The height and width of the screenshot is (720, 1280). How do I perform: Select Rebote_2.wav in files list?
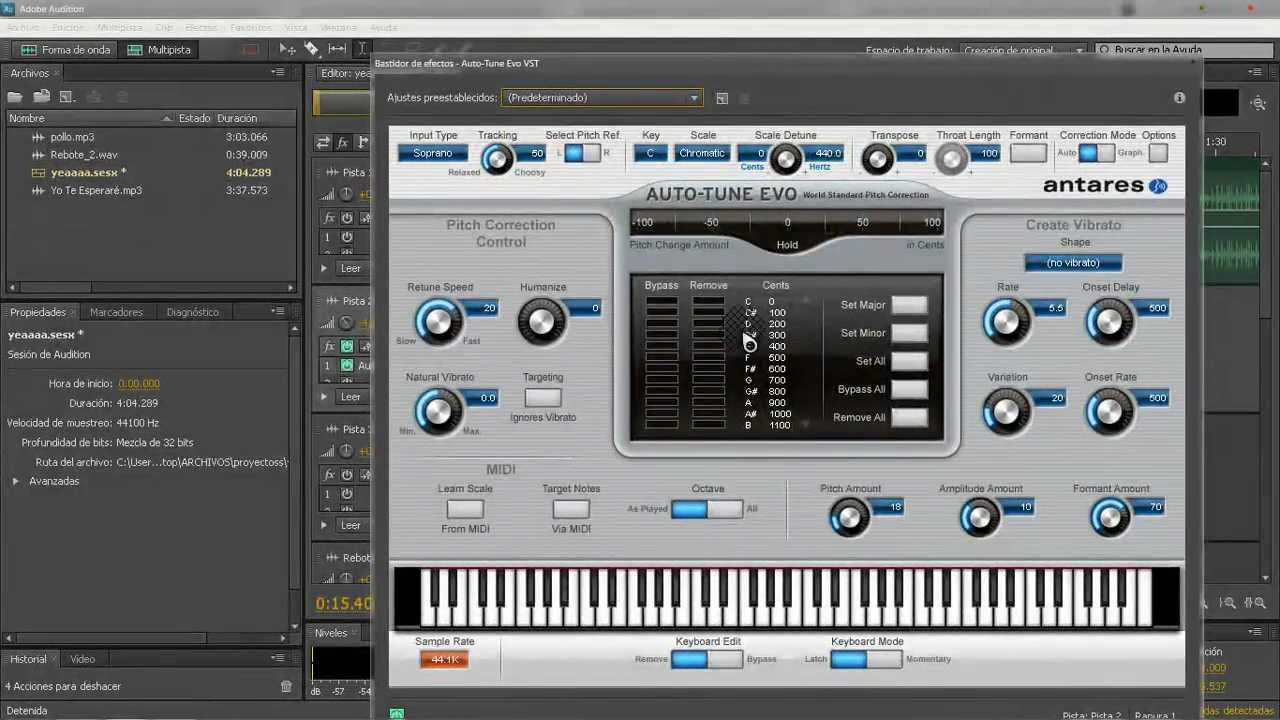click(x=83, y=155)
